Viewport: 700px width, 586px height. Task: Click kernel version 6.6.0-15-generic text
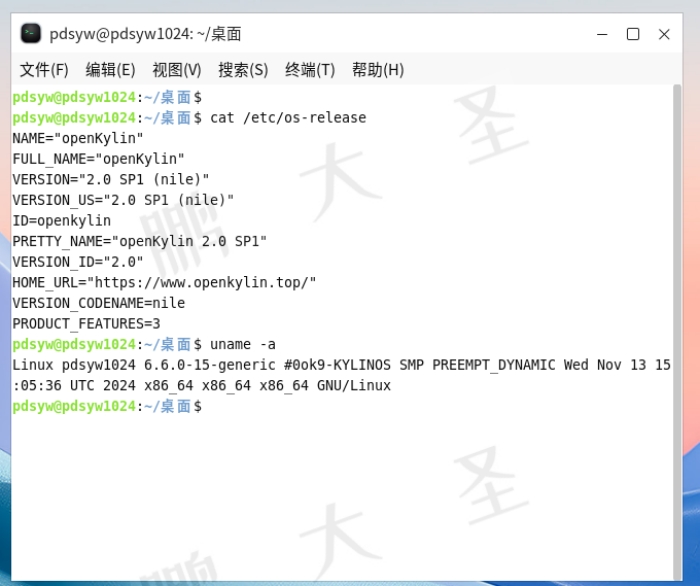(x=209, y=365)
